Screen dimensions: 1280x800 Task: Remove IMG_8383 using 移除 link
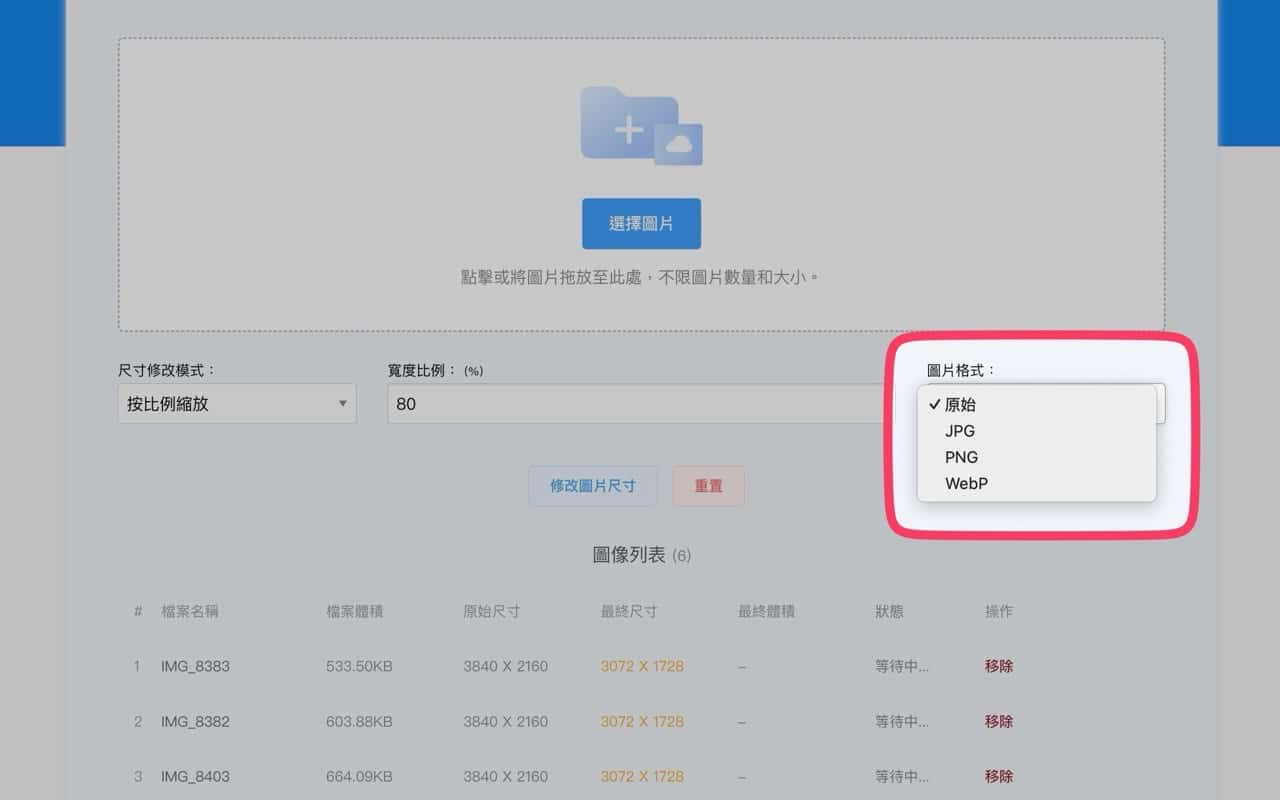pos(998,666)
